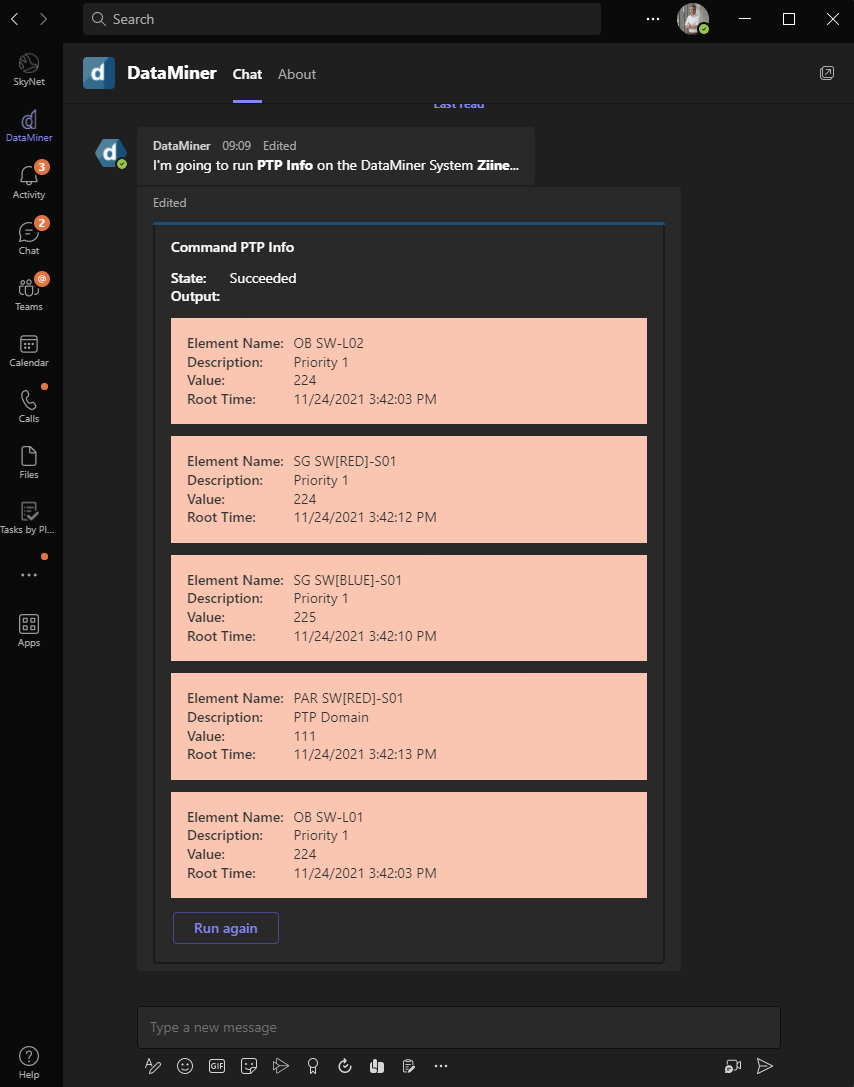Viewport: 854px width, 1087px height.
Task: Open the Format text options
Action: 152,1066
